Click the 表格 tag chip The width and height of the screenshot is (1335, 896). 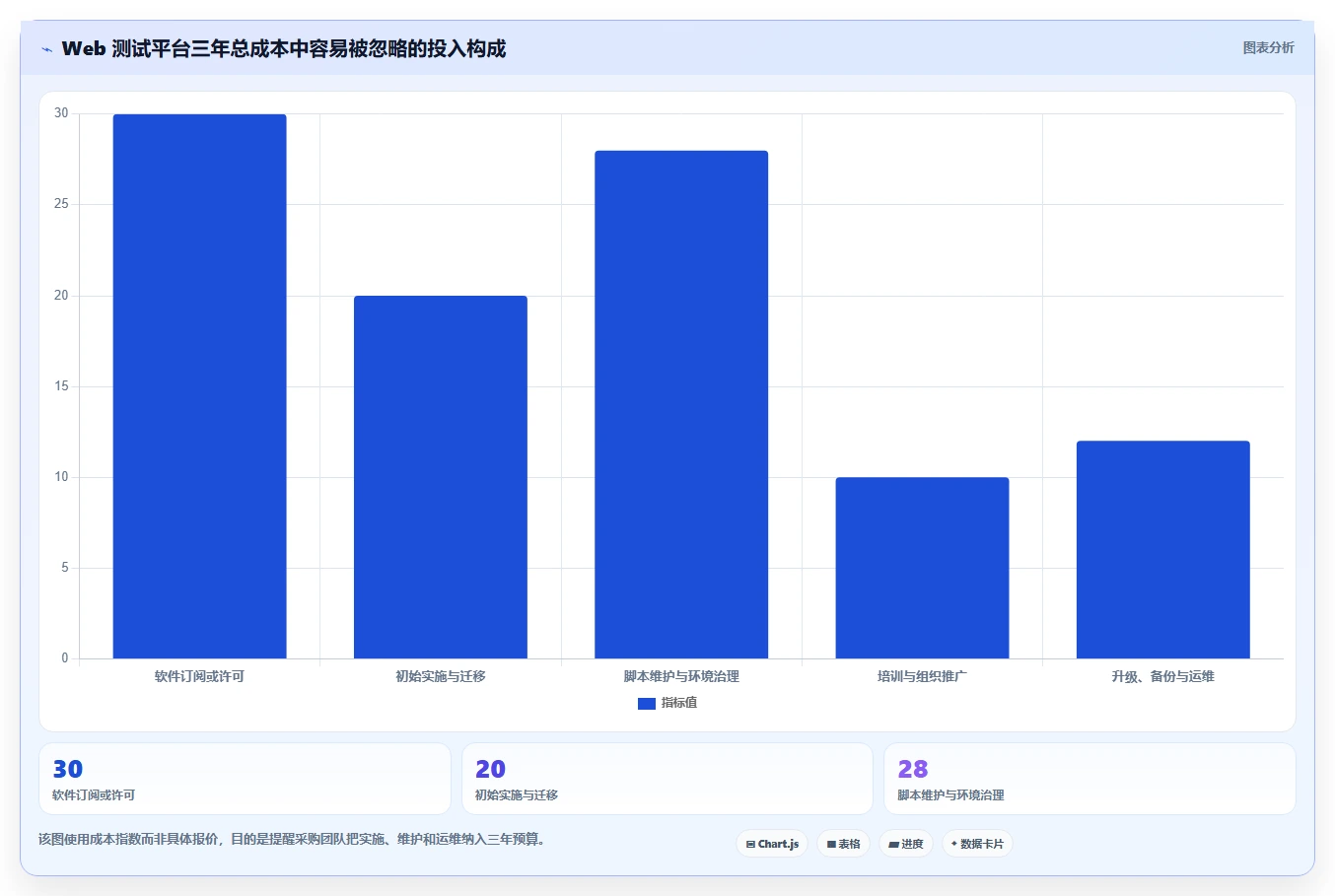click(844, 844)
